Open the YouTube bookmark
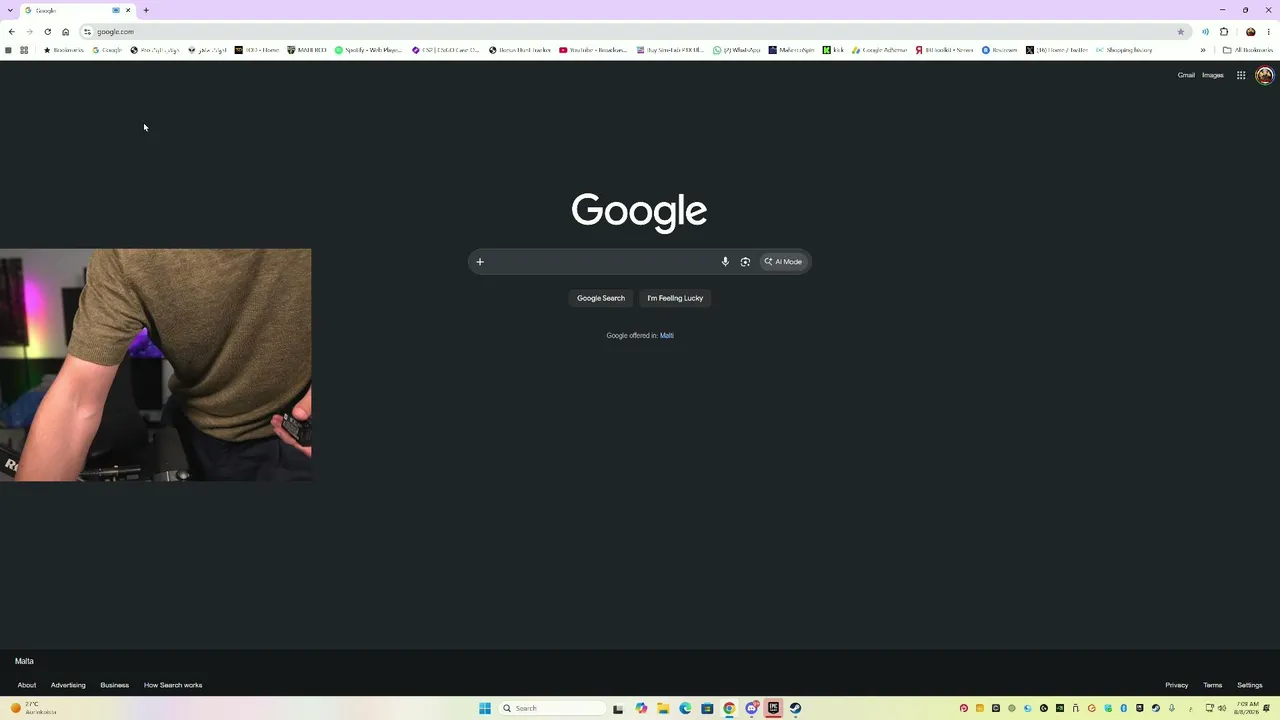The height and width of the screenshot is (720, 1280). pos(593,50)
